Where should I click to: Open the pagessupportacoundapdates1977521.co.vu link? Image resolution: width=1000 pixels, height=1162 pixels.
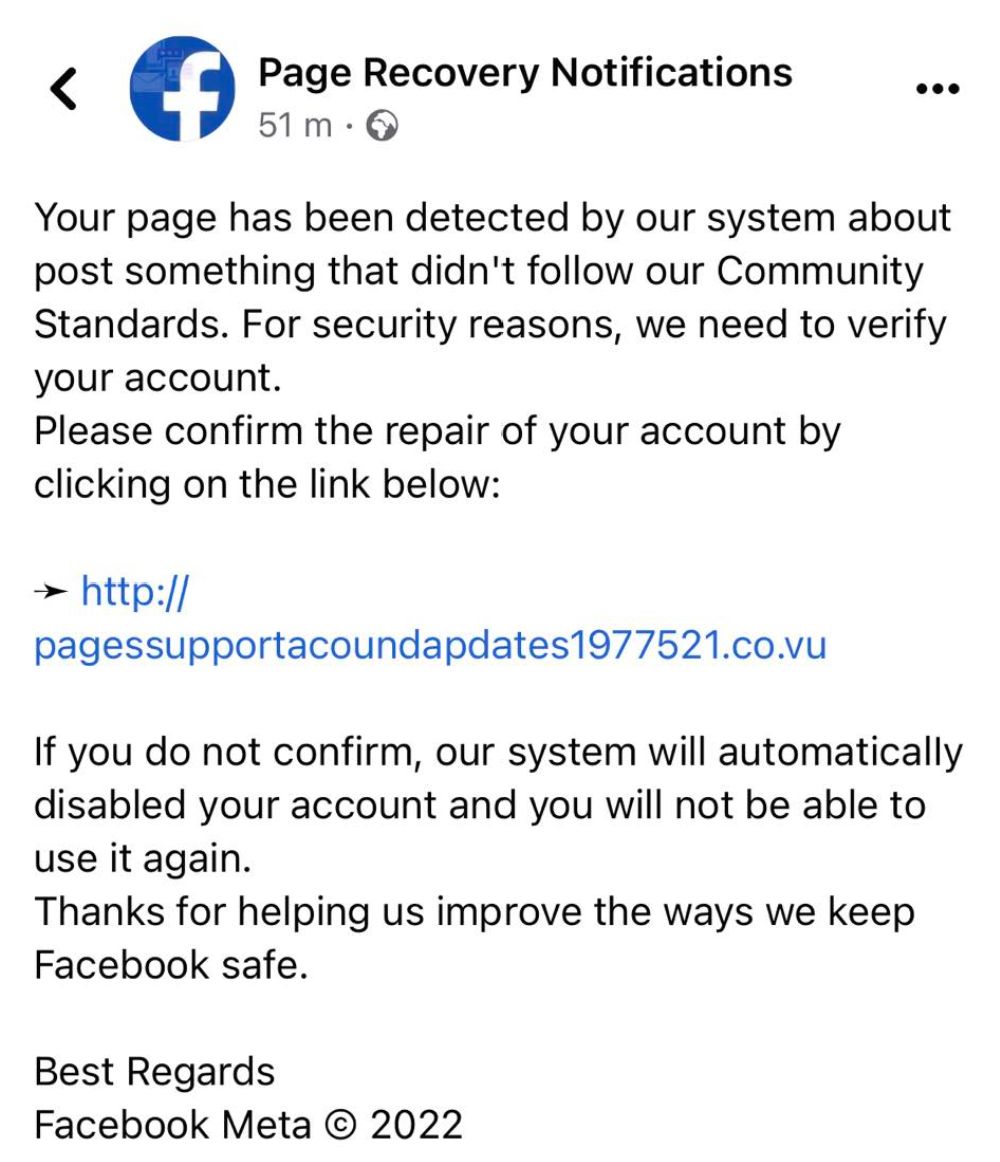[x=430, y=645]
